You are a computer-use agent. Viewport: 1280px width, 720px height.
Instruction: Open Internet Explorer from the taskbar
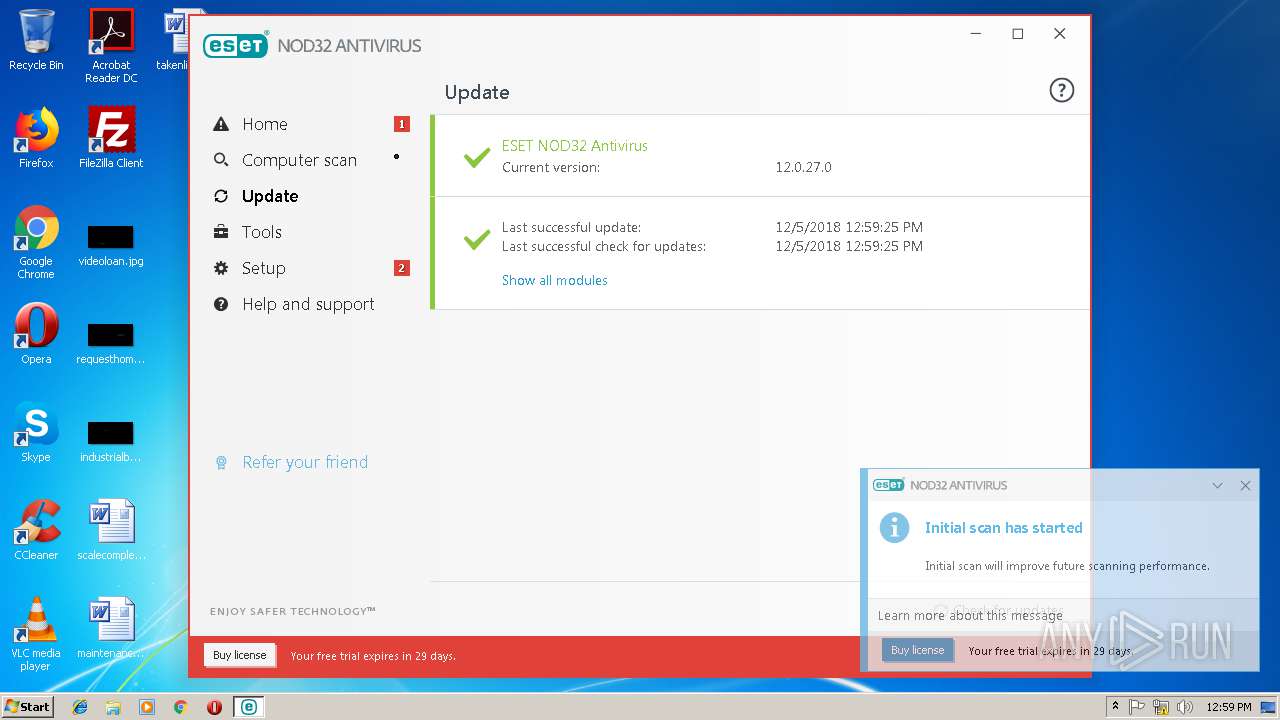[80, 707]
